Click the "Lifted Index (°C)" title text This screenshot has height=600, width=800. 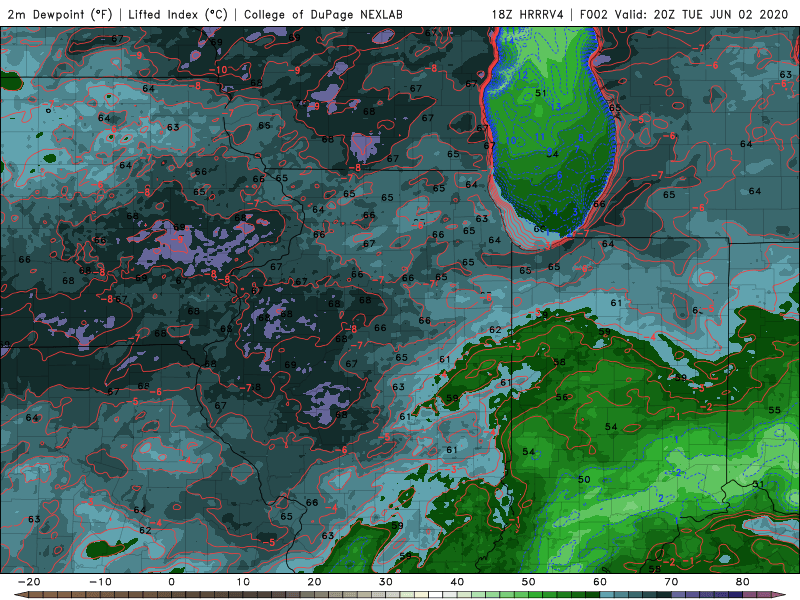178,14
